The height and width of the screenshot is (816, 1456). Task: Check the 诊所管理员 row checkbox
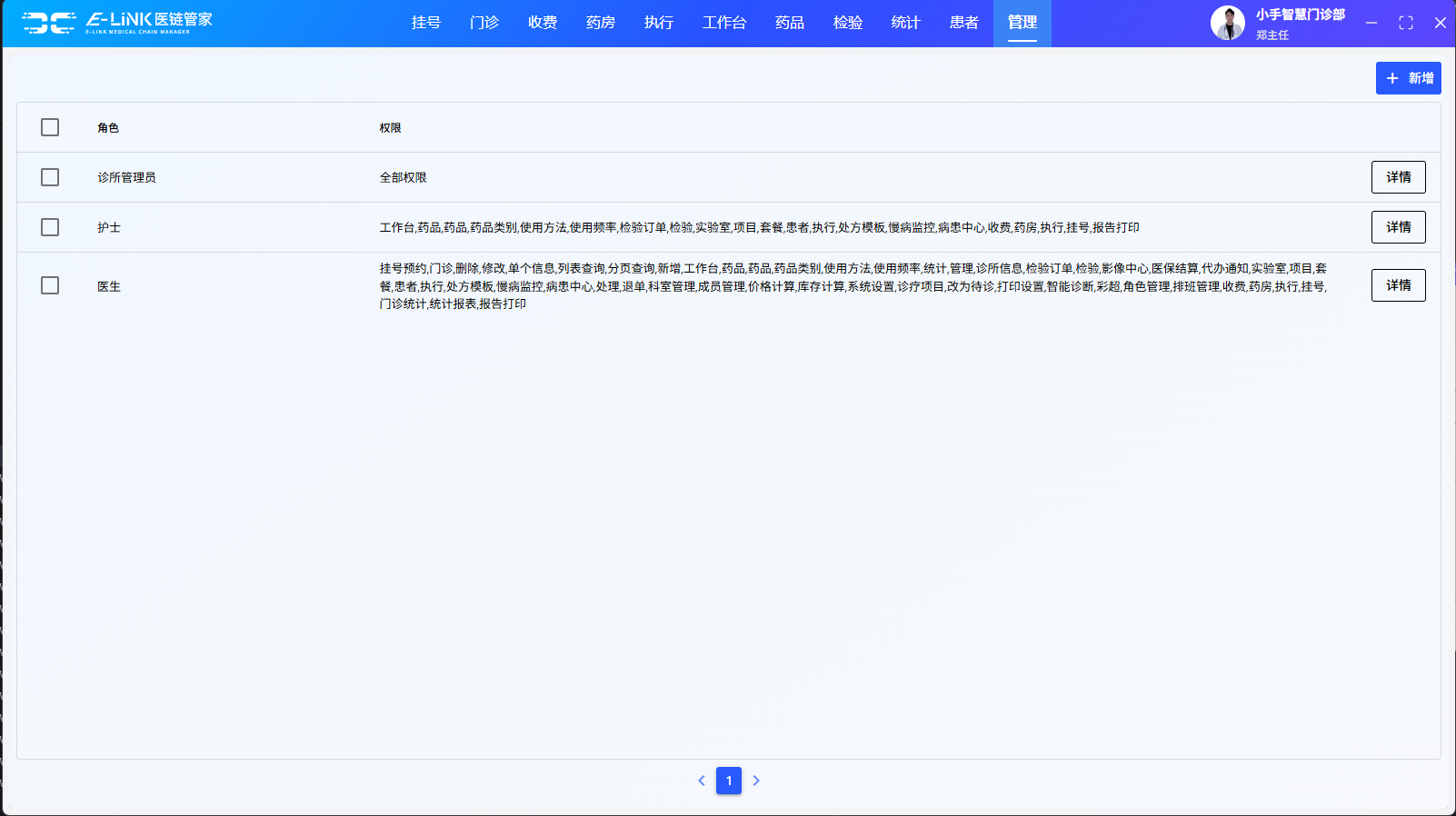50,177
